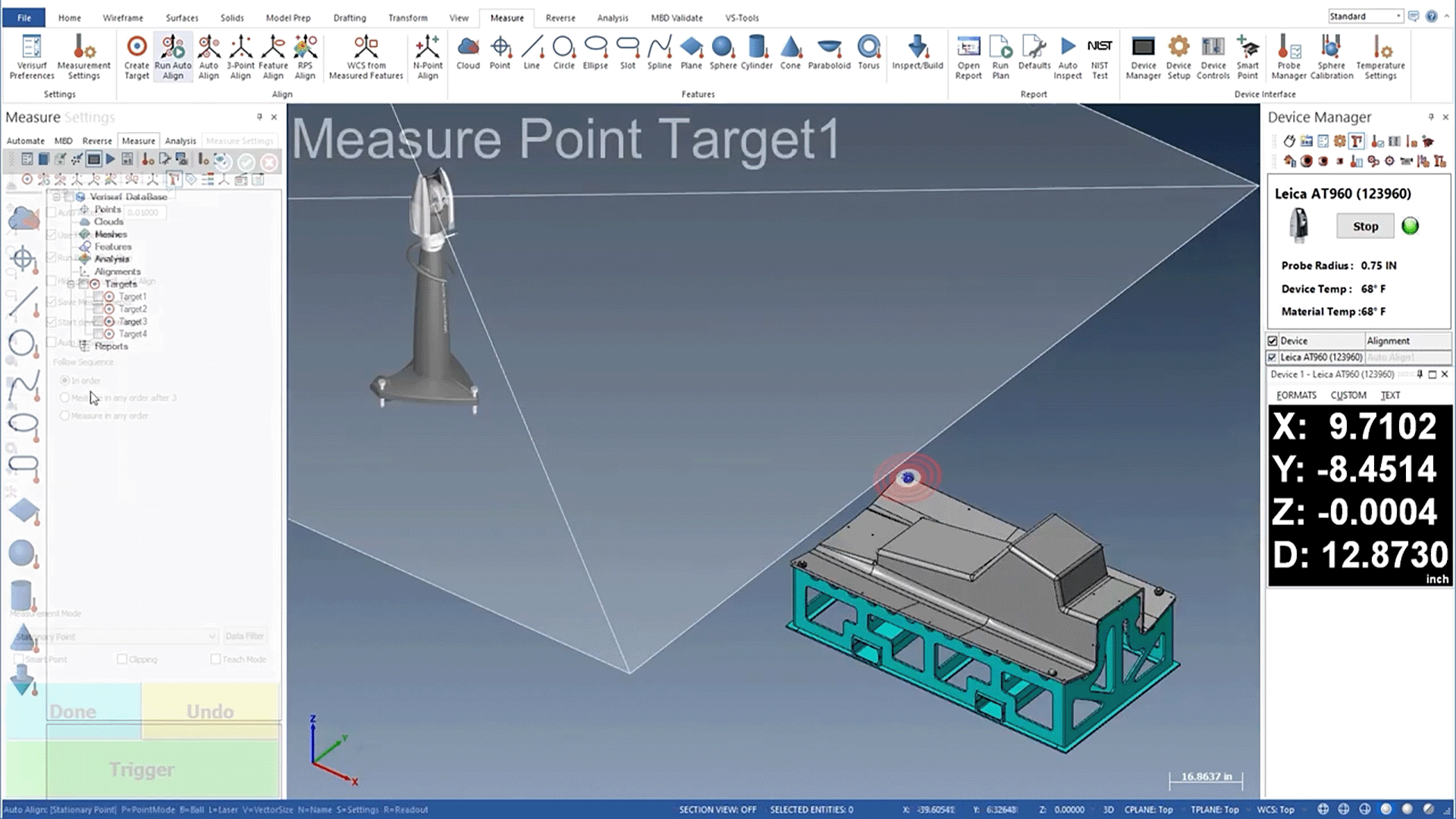Switch to the MBD Validate ribbon tab
Viewport: 1456px width, 819px height.
tap(676, 17)
